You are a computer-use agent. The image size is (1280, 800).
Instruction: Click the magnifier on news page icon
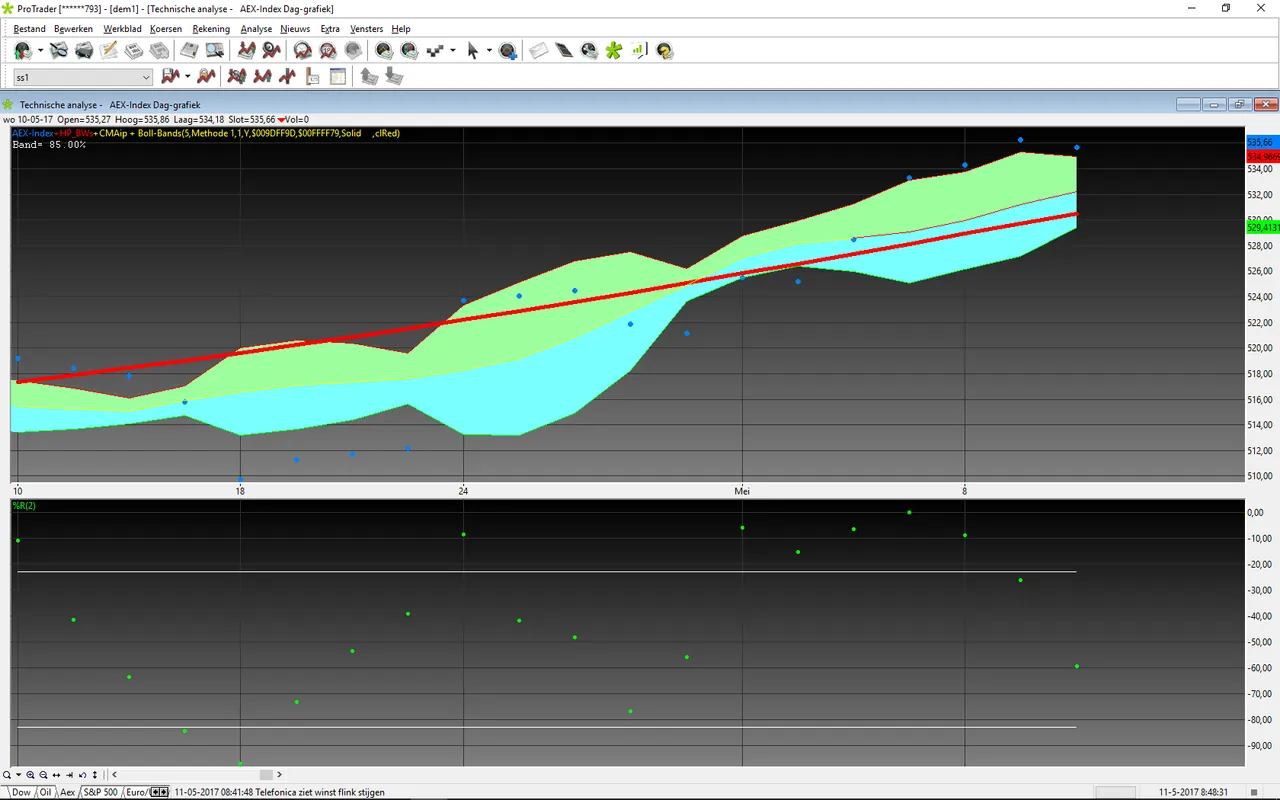click(214, 50)
